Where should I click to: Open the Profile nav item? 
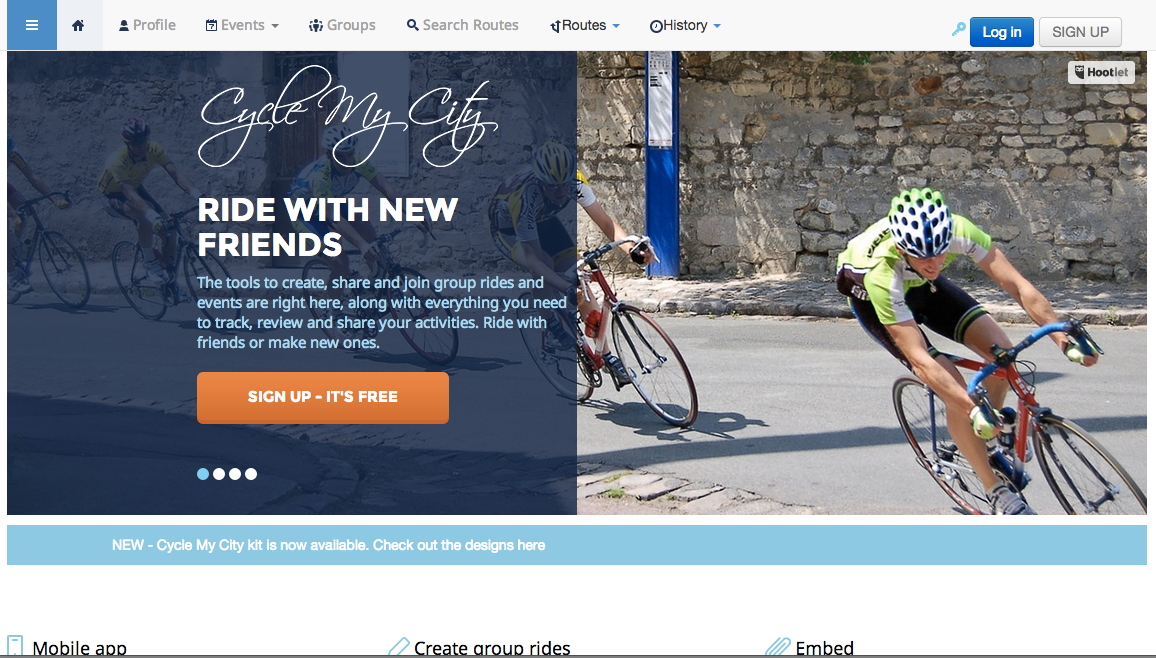tap(147, 25)
